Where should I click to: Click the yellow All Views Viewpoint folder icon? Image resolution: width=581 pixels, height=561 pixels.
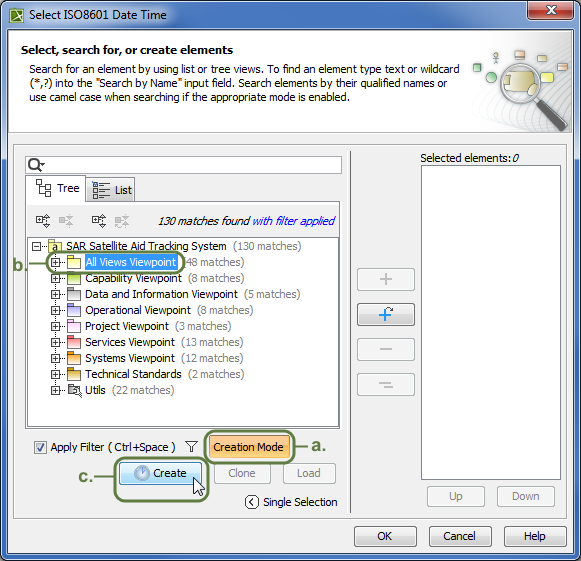click(74, 262)
